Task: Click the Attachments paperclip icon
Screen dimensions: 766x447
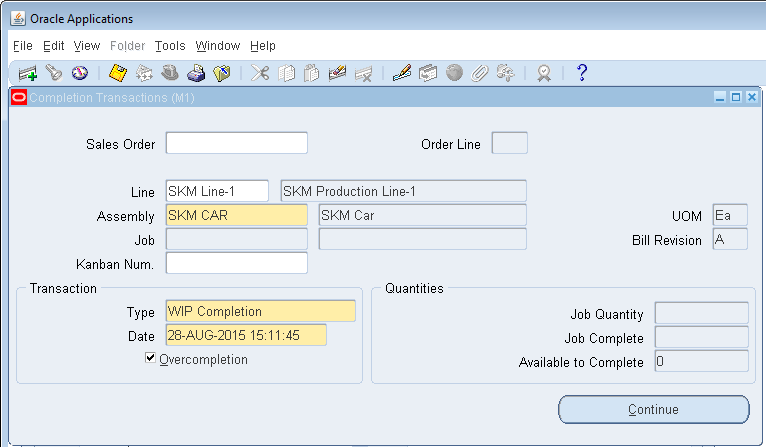Action: pyautogui.click(x=480, y=73)
